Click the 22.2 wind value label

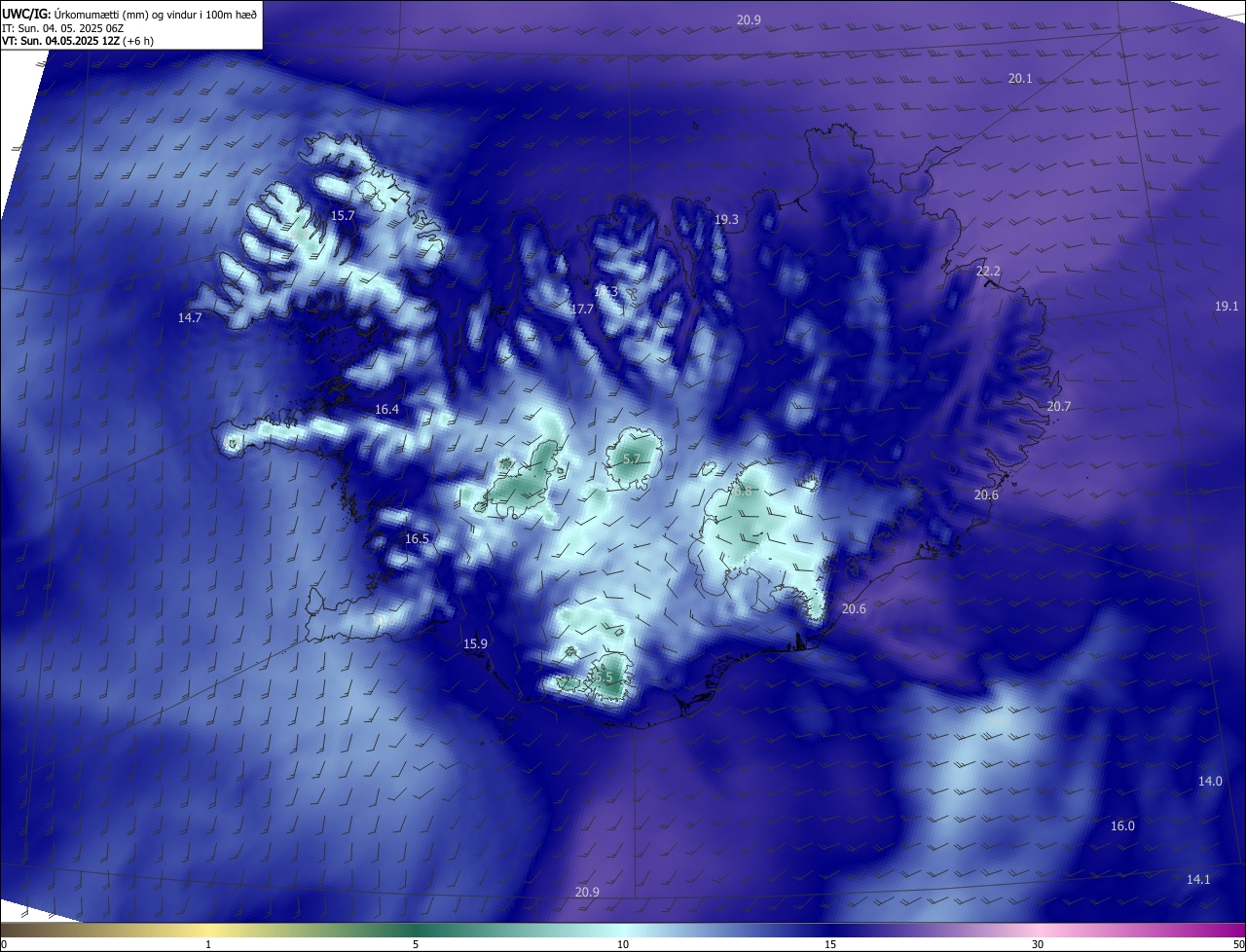(988, 272)
